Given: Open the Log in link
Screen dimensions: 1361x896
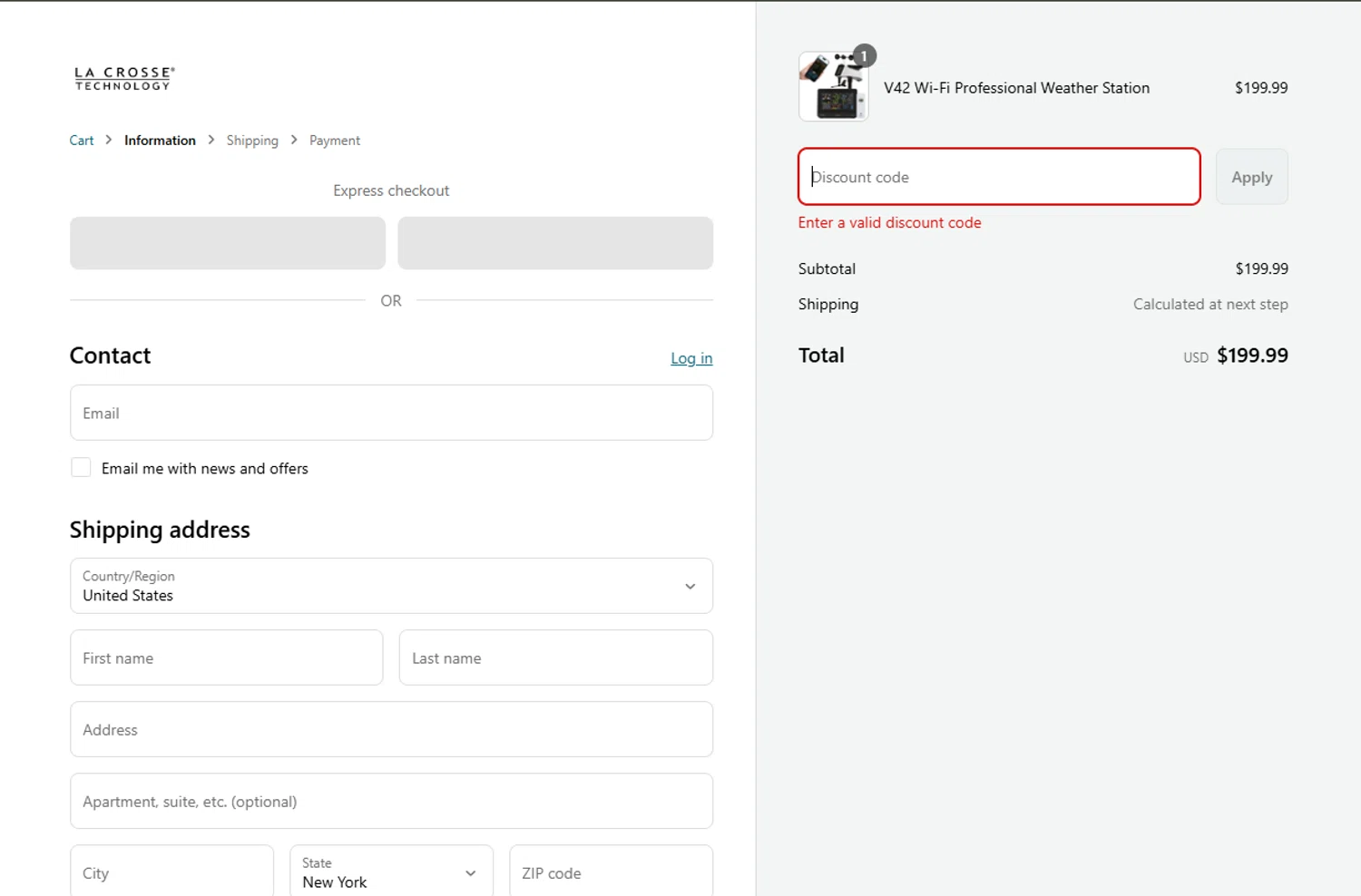Looking at the screenshot, I should click(x=691, y=358).
